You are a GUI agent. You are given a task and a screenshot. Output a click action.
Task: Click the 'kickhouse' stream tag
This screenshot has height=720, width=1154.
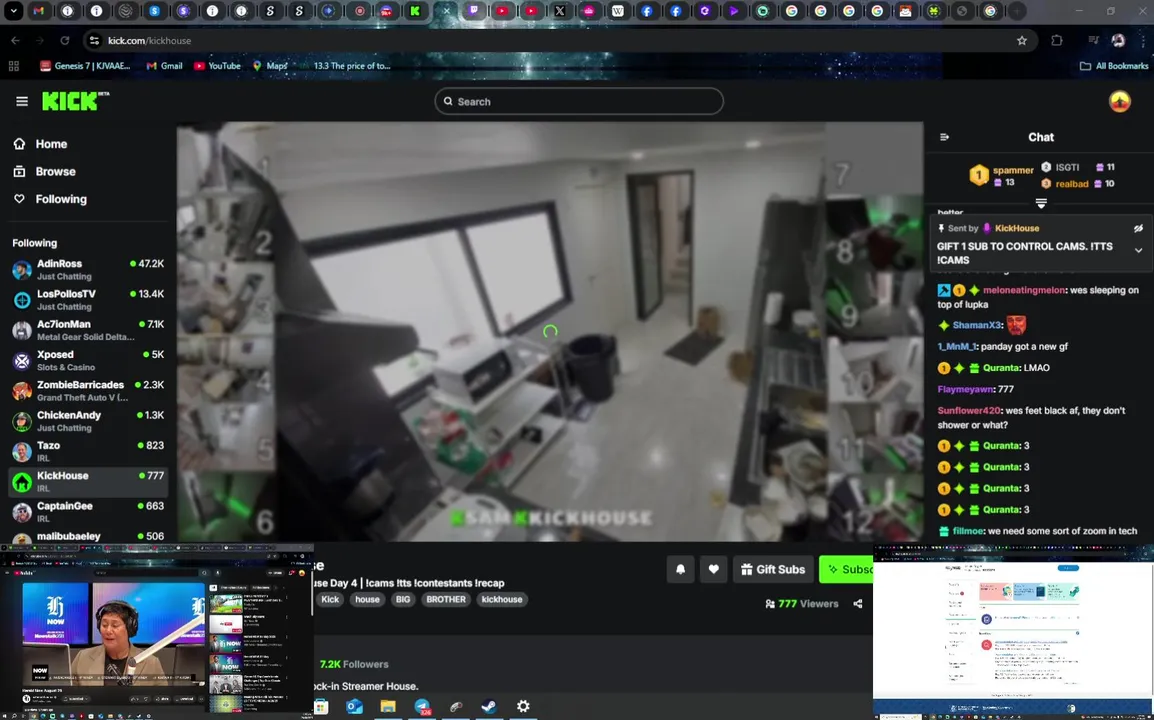[502, 599]
